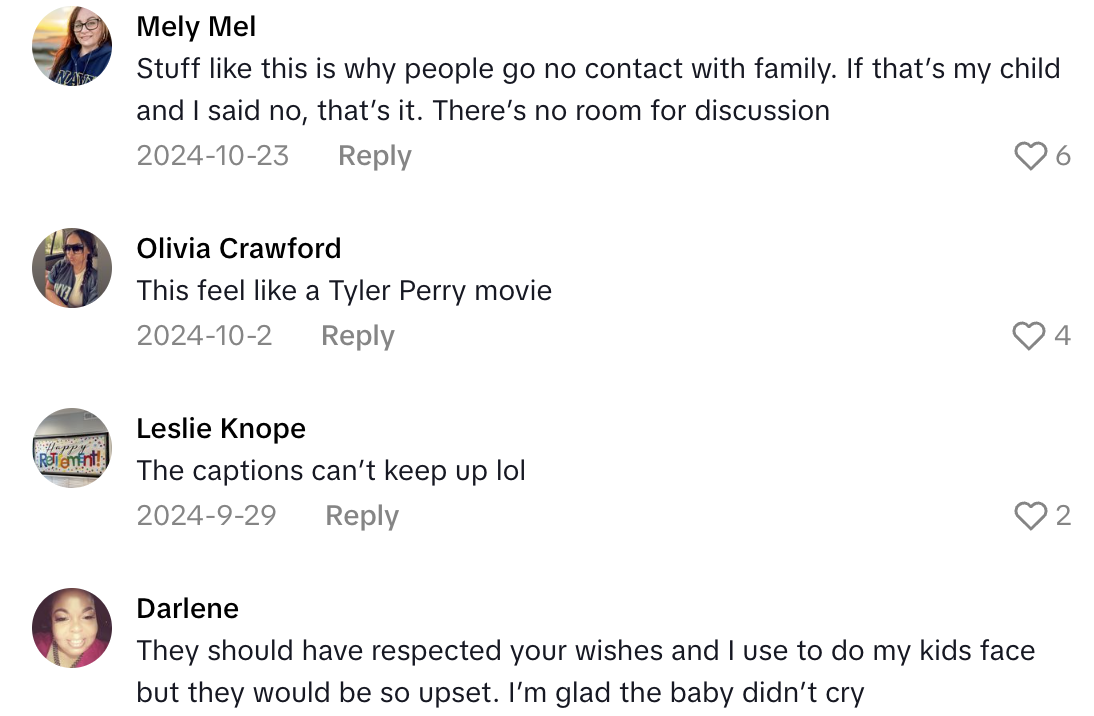The height and width of the screenshot is (716, 1094).
Task: Click the 2024-9-29 comment timestamp
Action: [x=206, y=516]
